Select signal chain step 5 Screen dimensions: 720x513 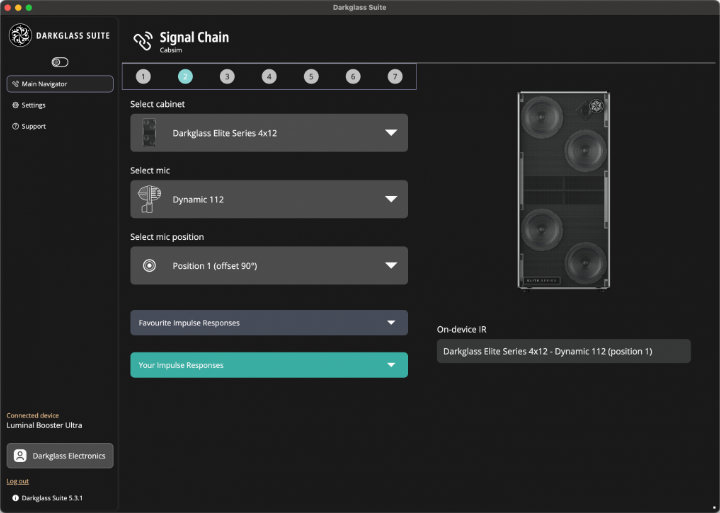pyautogui.click(x=311, y=76)
